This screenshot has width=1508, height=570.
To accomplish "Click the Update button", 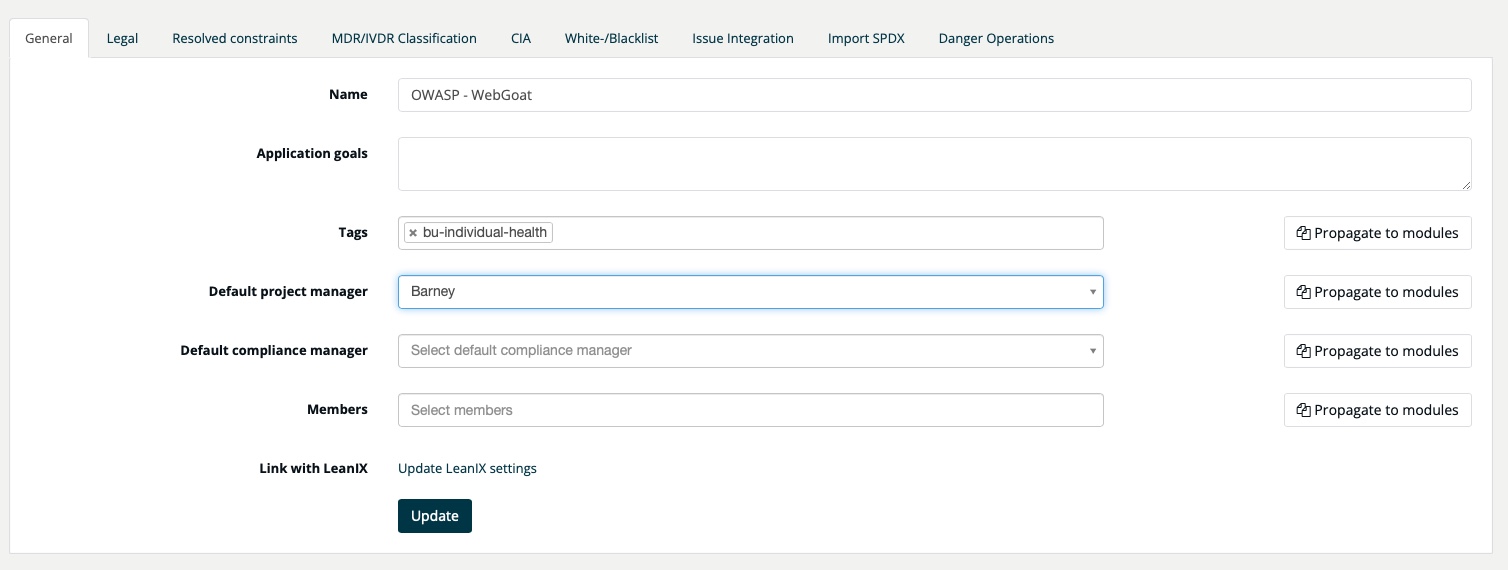I will pos(435,516).
